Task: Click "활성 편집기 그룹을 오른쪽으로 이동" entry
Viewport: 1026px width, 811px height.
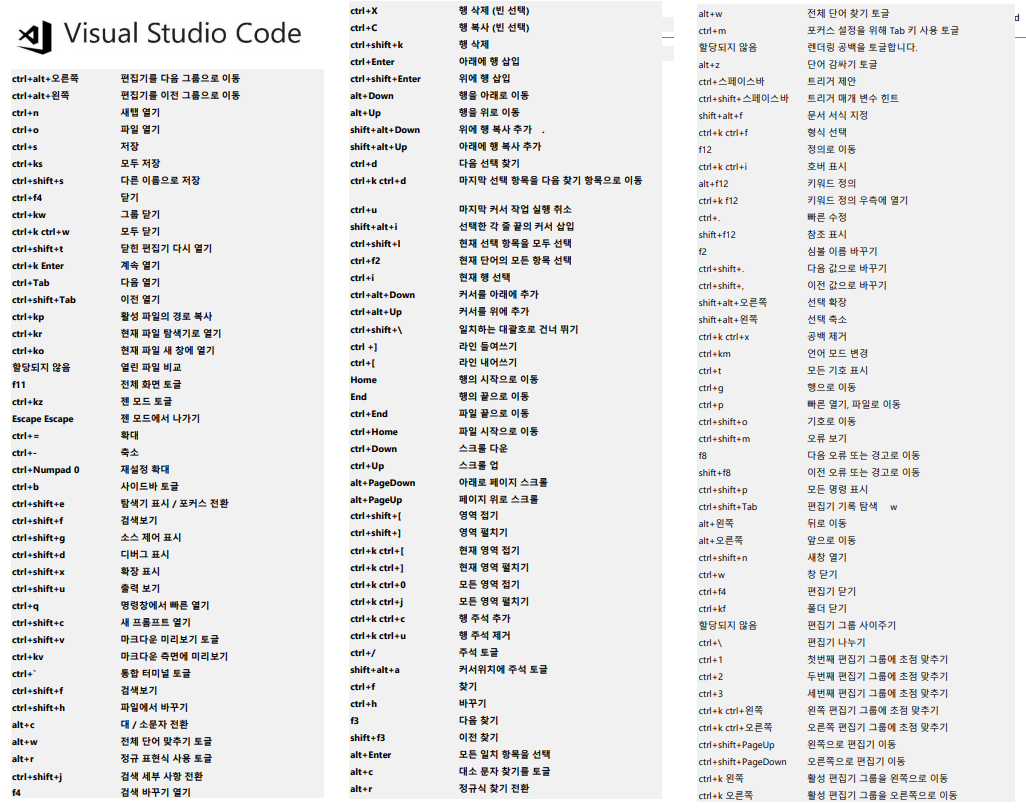Action: coord(881,795)
